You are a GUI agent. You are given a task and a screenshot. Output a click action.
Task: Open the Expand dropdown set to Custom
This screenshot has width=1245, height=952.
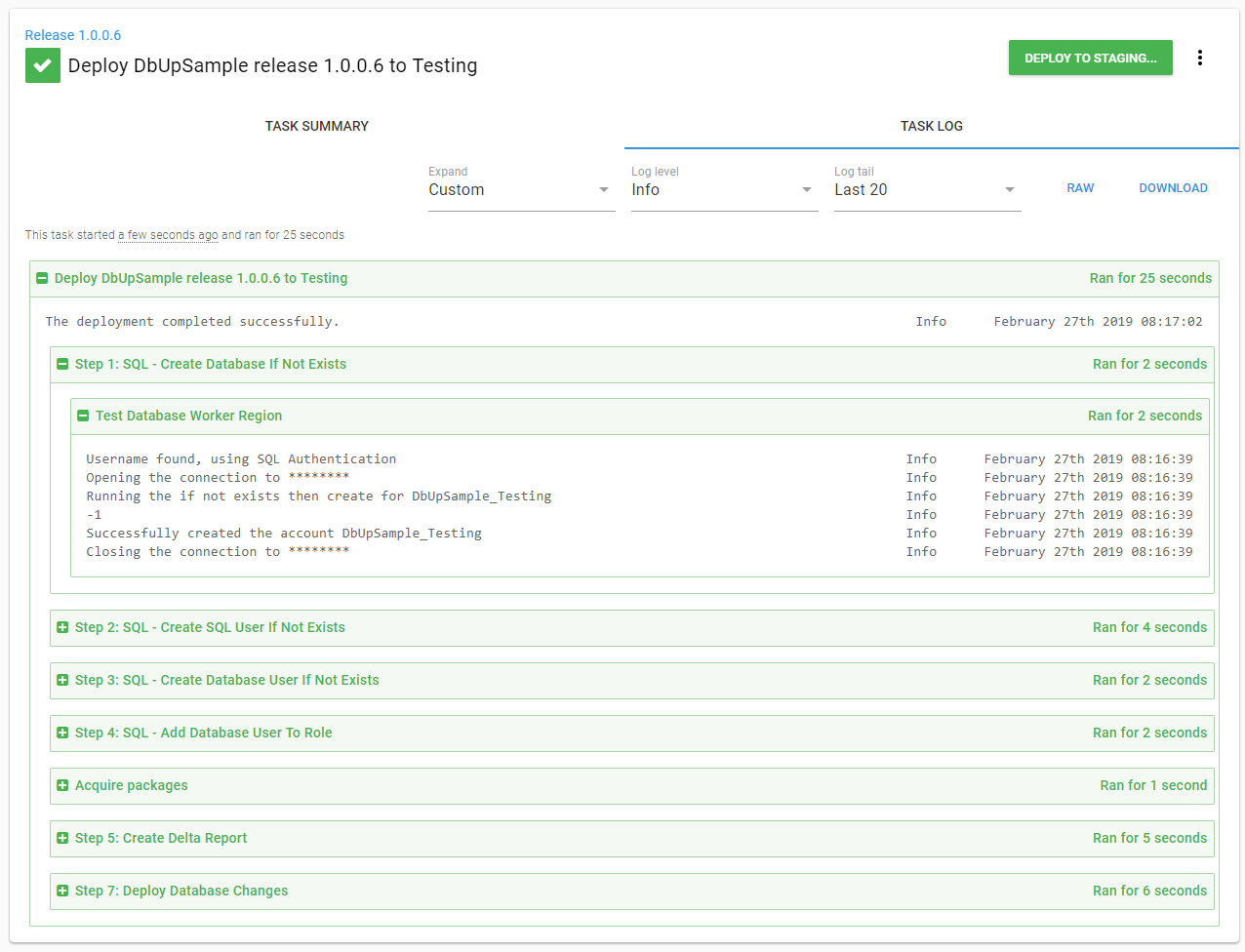pos(520,190)
